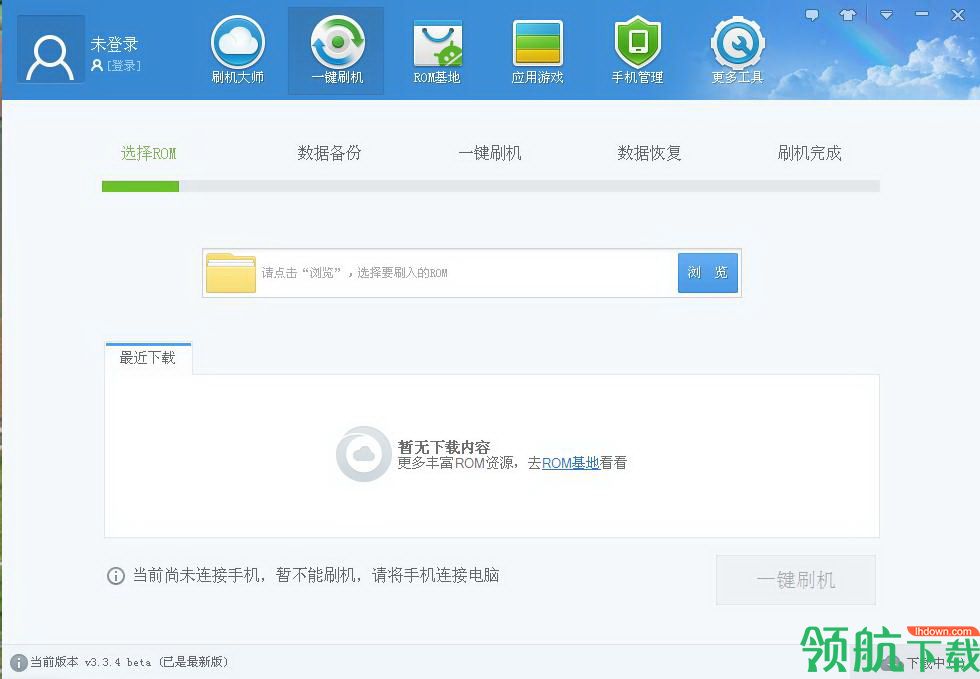Switch to the 最近下载 tab
The image size is (980, 679).
(148, 358)
